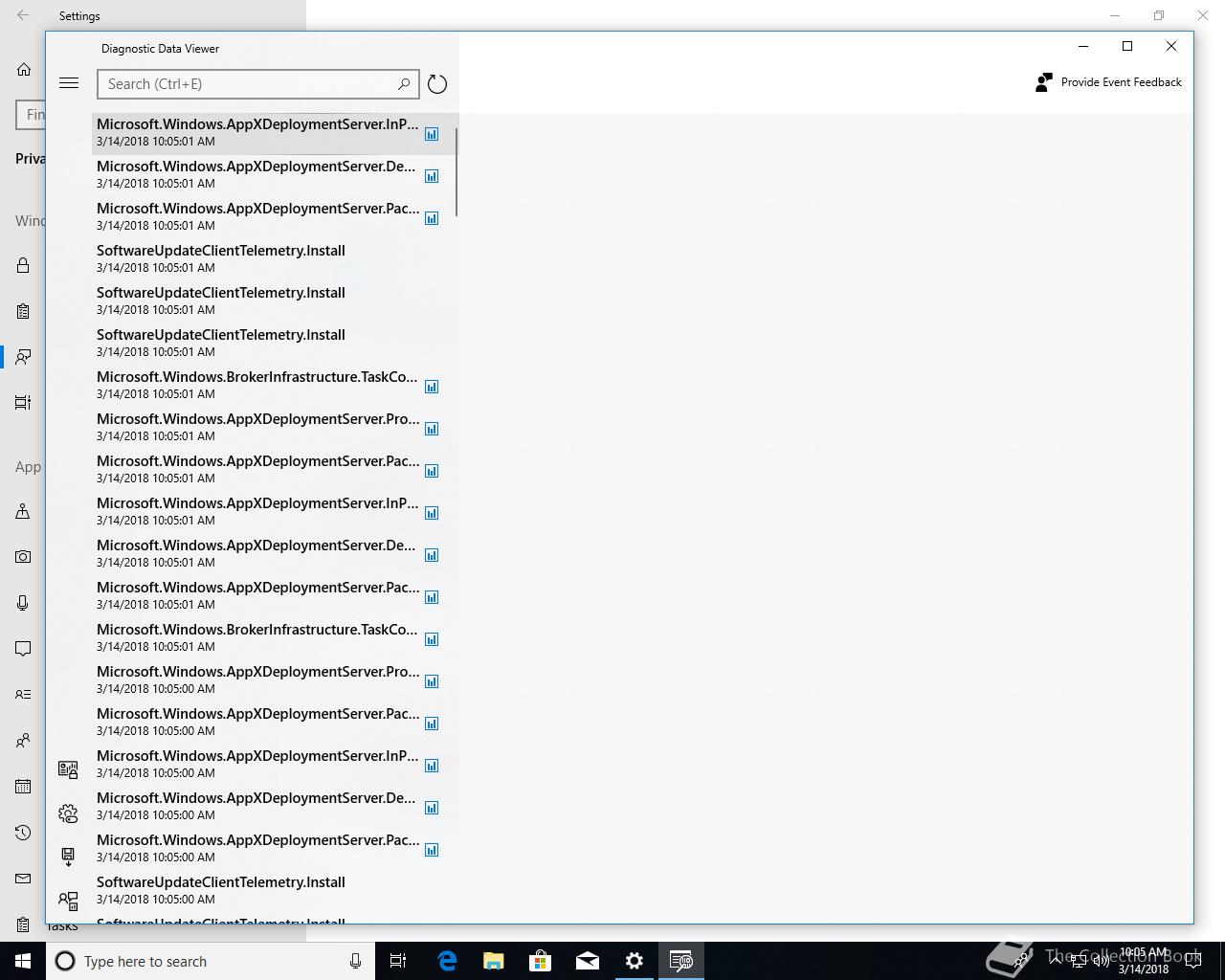Select AppXDeploymentServer.Pro... event at 10:05:01 AM
The width and height of the screenshot is (1225, 980).
click(275, 427)
